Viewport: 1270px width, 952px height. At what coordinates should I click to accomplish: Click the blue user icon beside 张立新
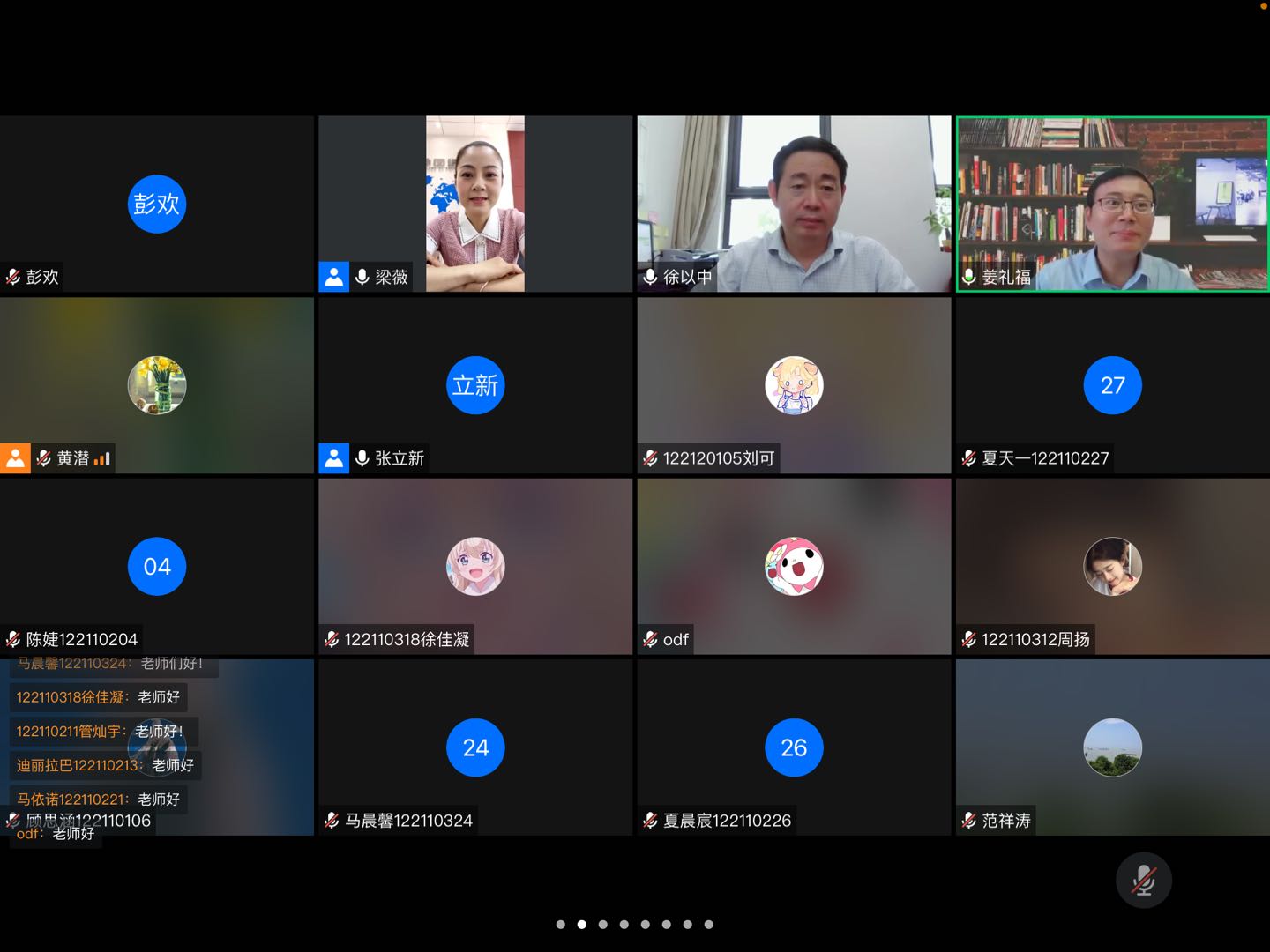coord(333,458)
